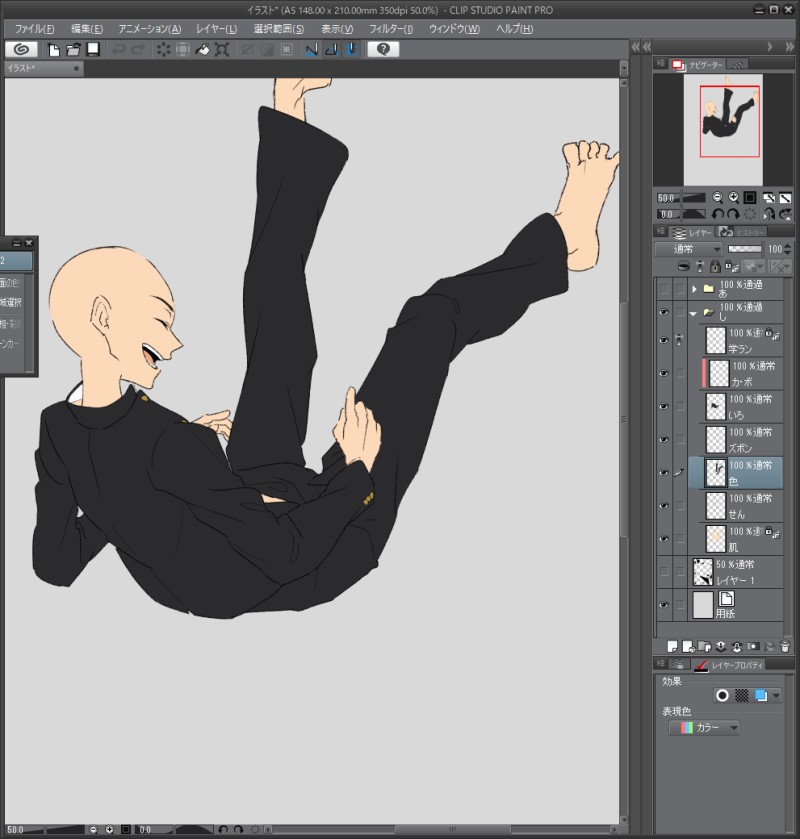
Task: Click the layer opacity slider
Action: tap(744, 249)
